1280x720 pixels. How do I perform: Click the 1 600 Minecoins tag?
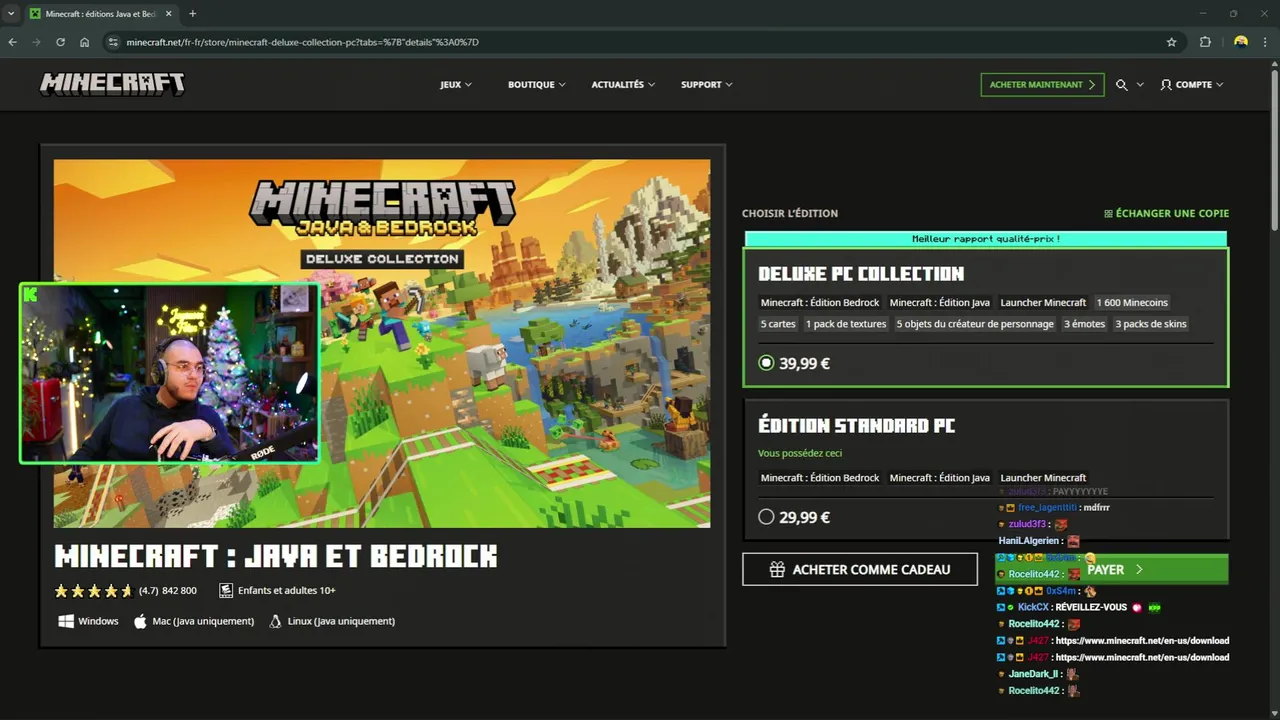(x=1132, y=303)
